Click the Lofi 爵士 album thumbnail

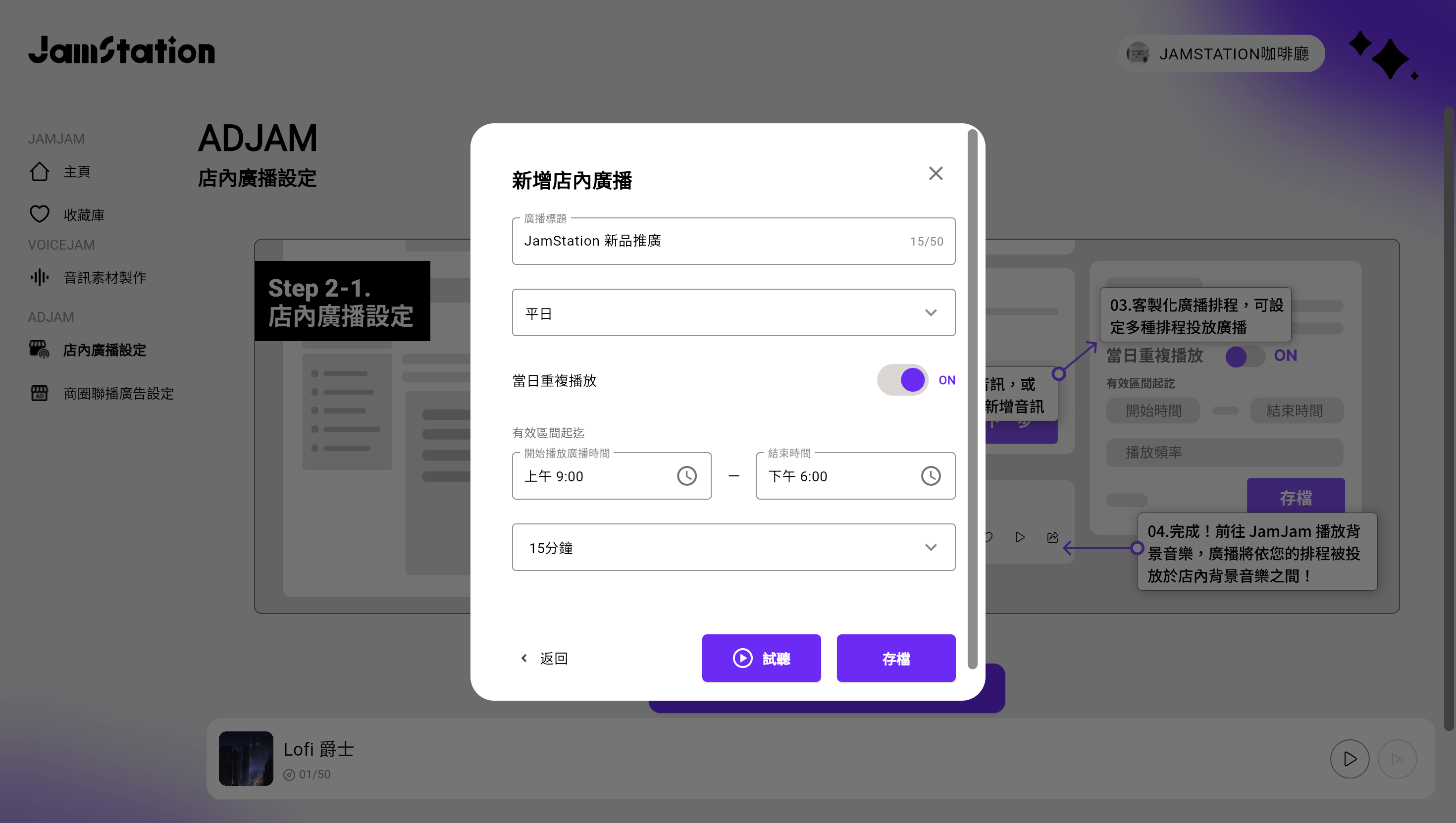pos(246,759)
